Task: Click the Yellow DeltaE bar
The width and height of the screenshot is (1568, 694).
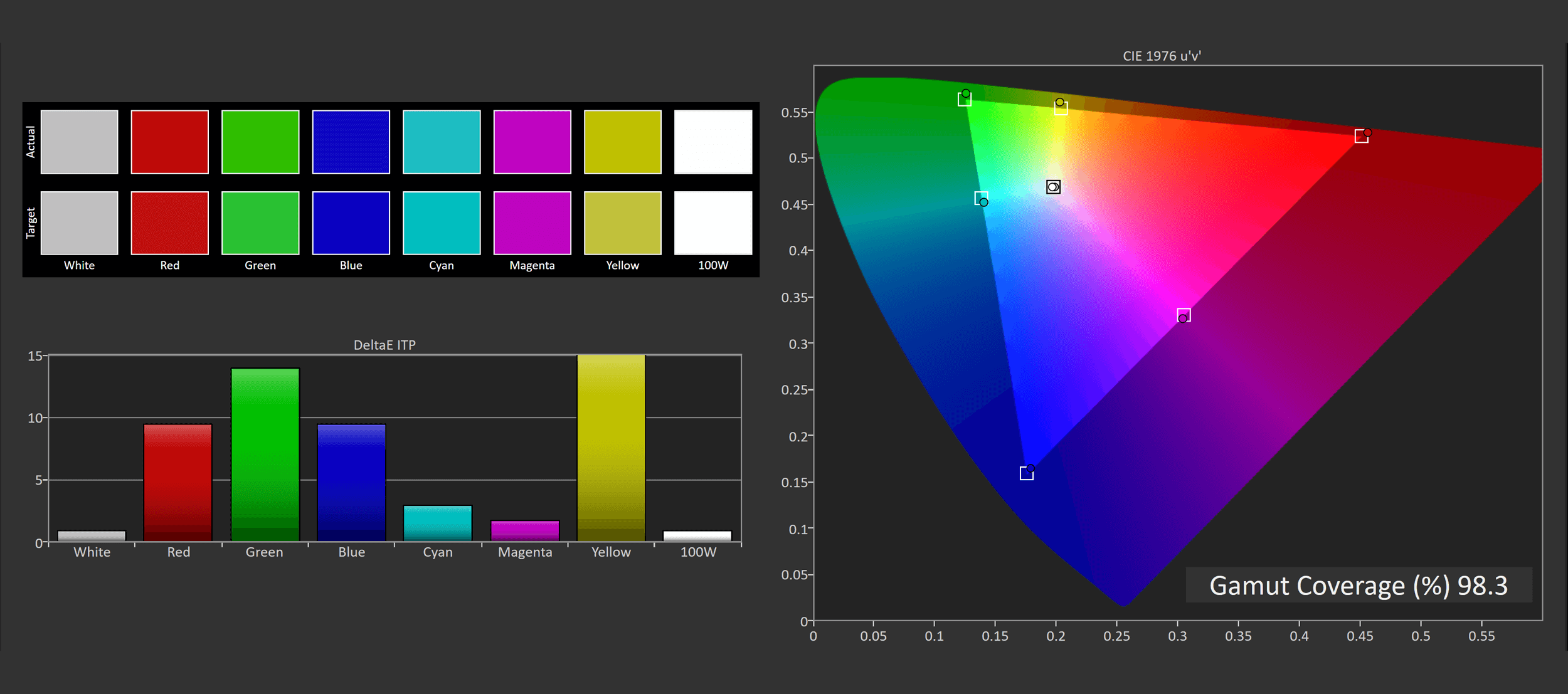Action: coord(611,448)
